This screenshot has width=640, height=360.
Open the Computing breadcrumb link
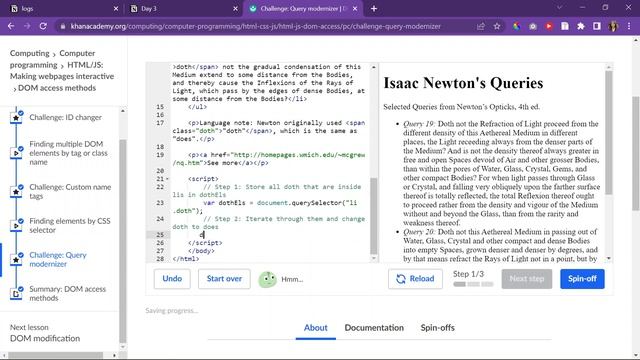29,53
